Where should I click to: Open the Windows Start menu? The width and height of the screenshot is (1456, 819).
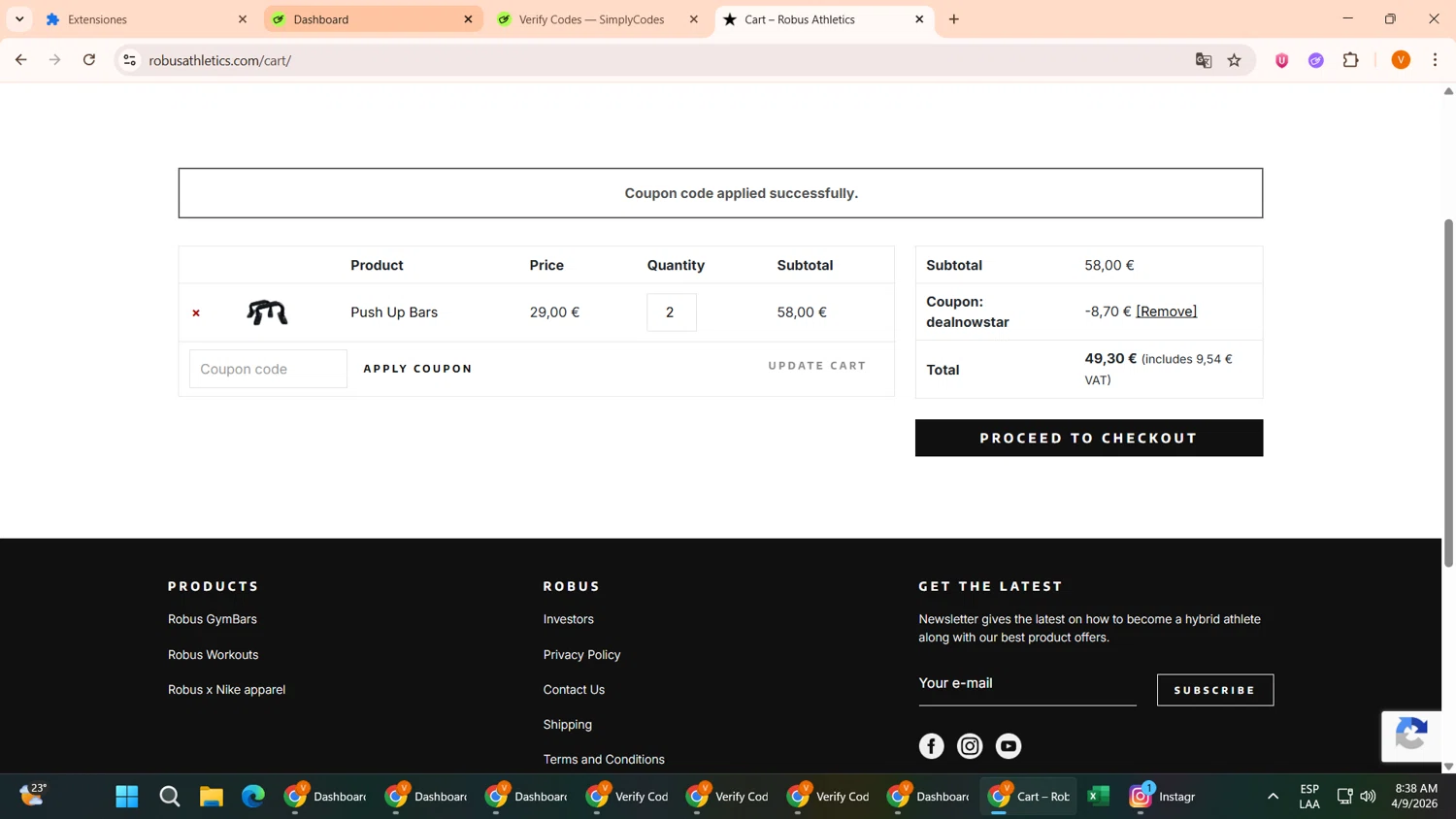pos(127,797)
